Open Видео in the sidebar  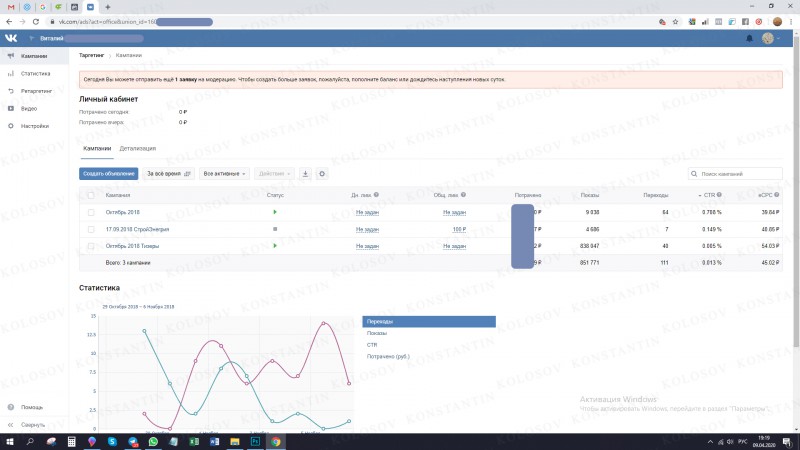point(34,109)
